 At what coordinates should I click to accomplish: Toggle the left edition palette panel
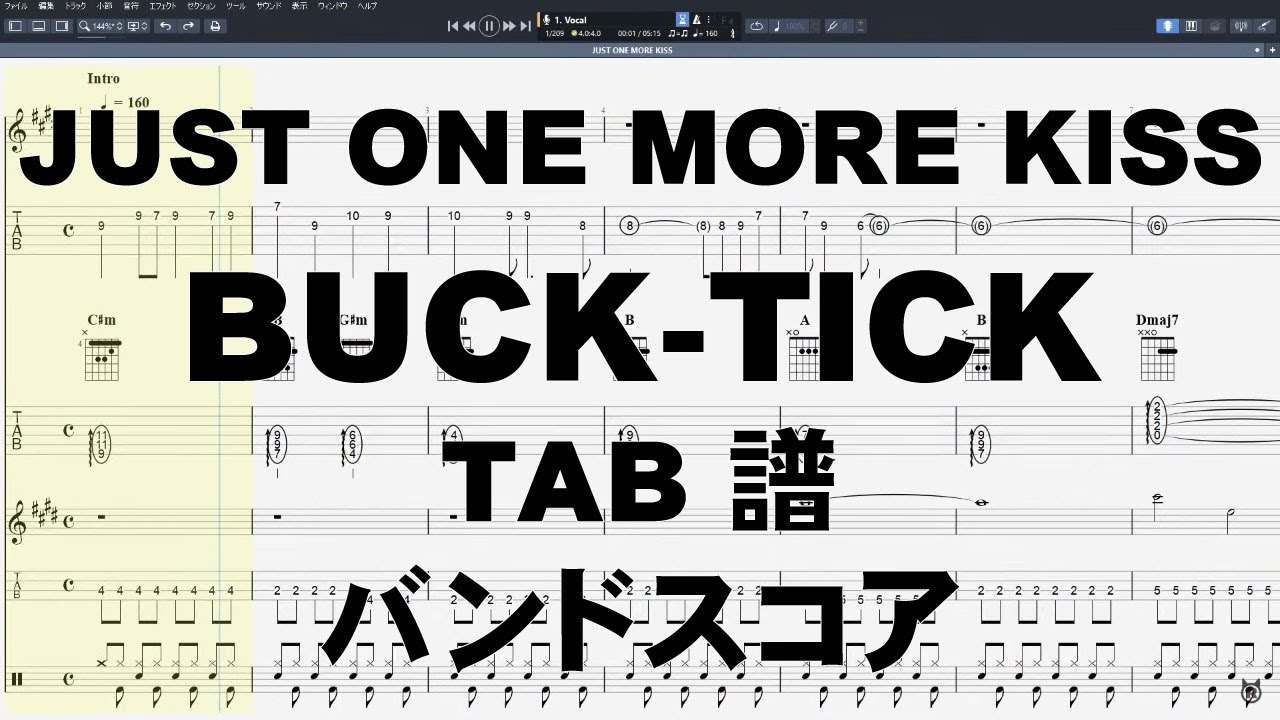tap(15, 26)
